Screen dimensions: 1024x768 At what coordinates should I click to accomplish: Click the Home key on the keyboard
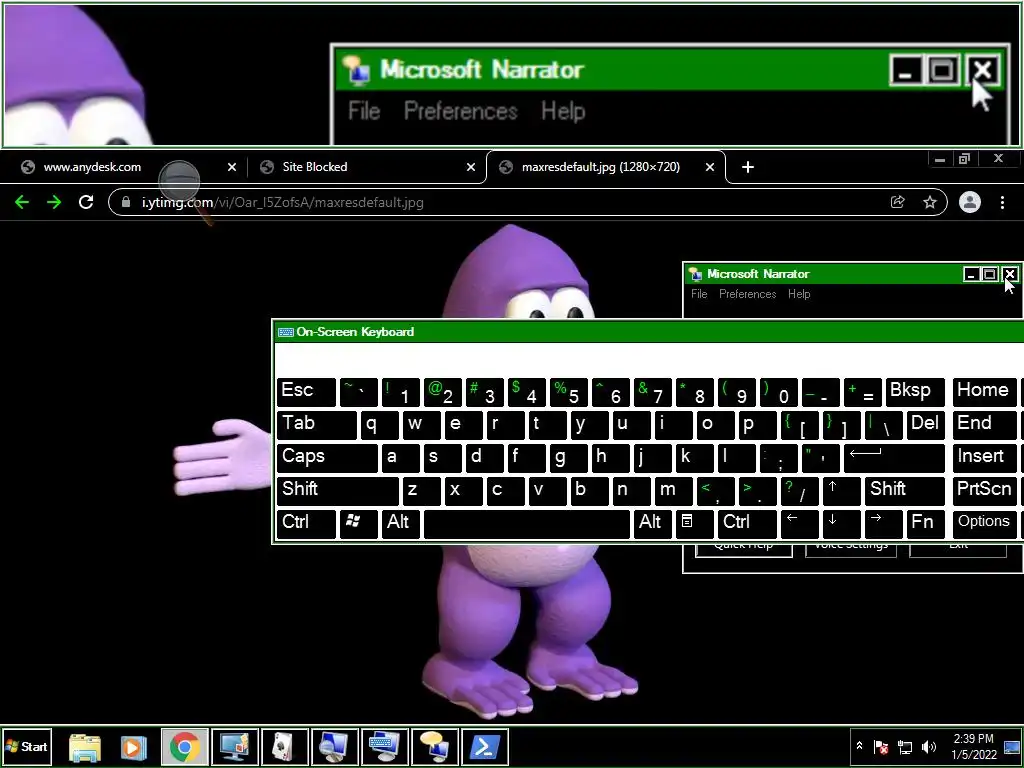[x=984, y=392]
